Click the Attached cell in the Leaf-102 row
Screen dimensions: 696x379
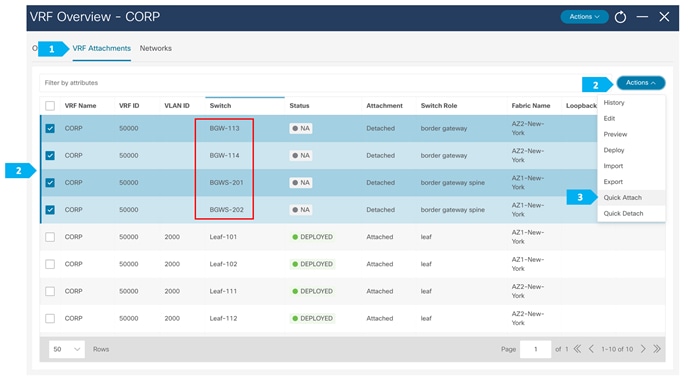[380, 264]
